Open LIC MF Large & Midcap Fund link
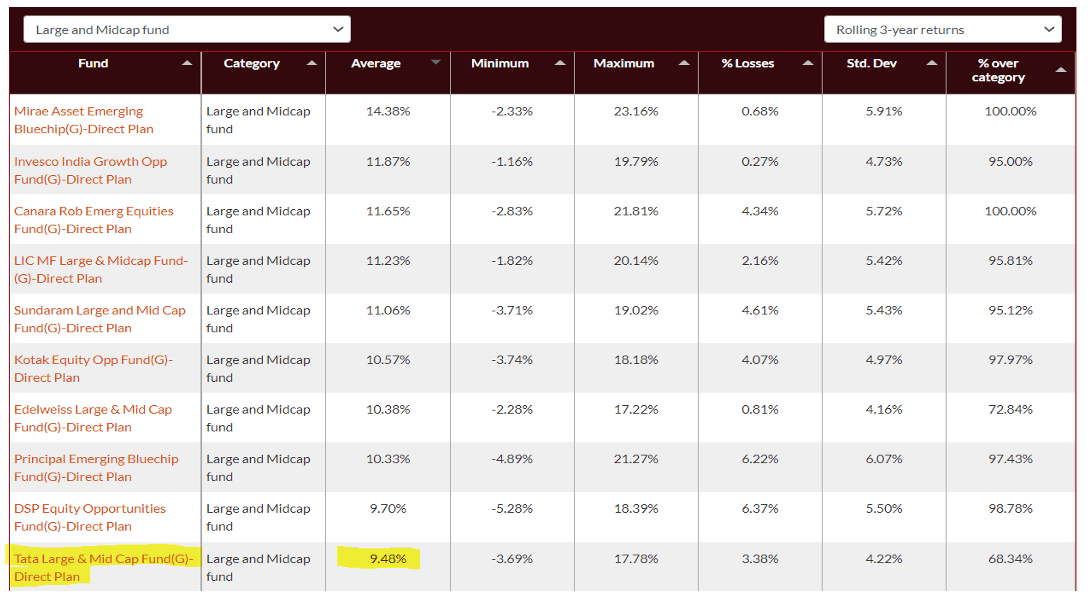This screenshot has height=600, width=1088. pyautogui.click(x=101, y=269)
